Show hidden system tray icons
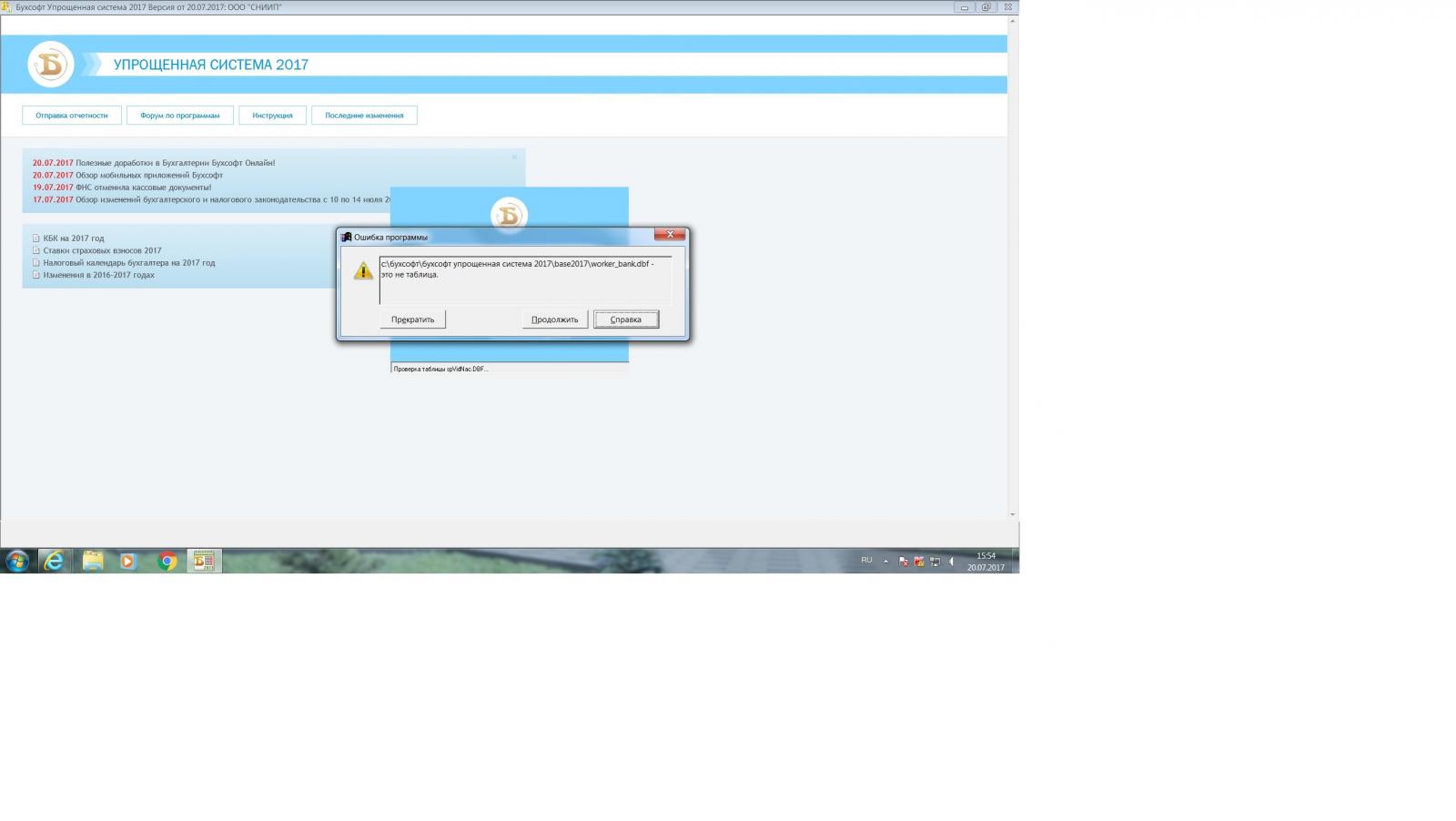The image size is (1456, 821). point(885,562)
